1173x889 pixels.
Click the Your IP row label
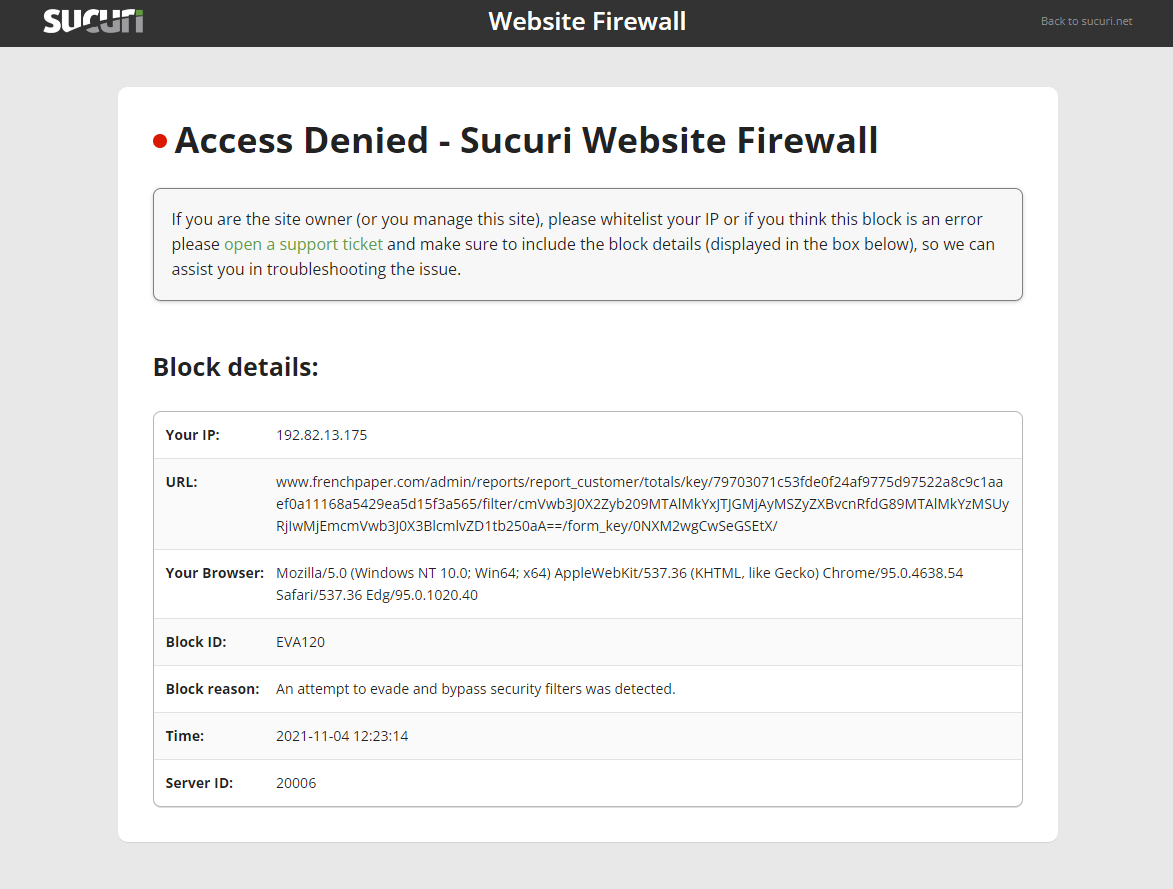point(192,435)
